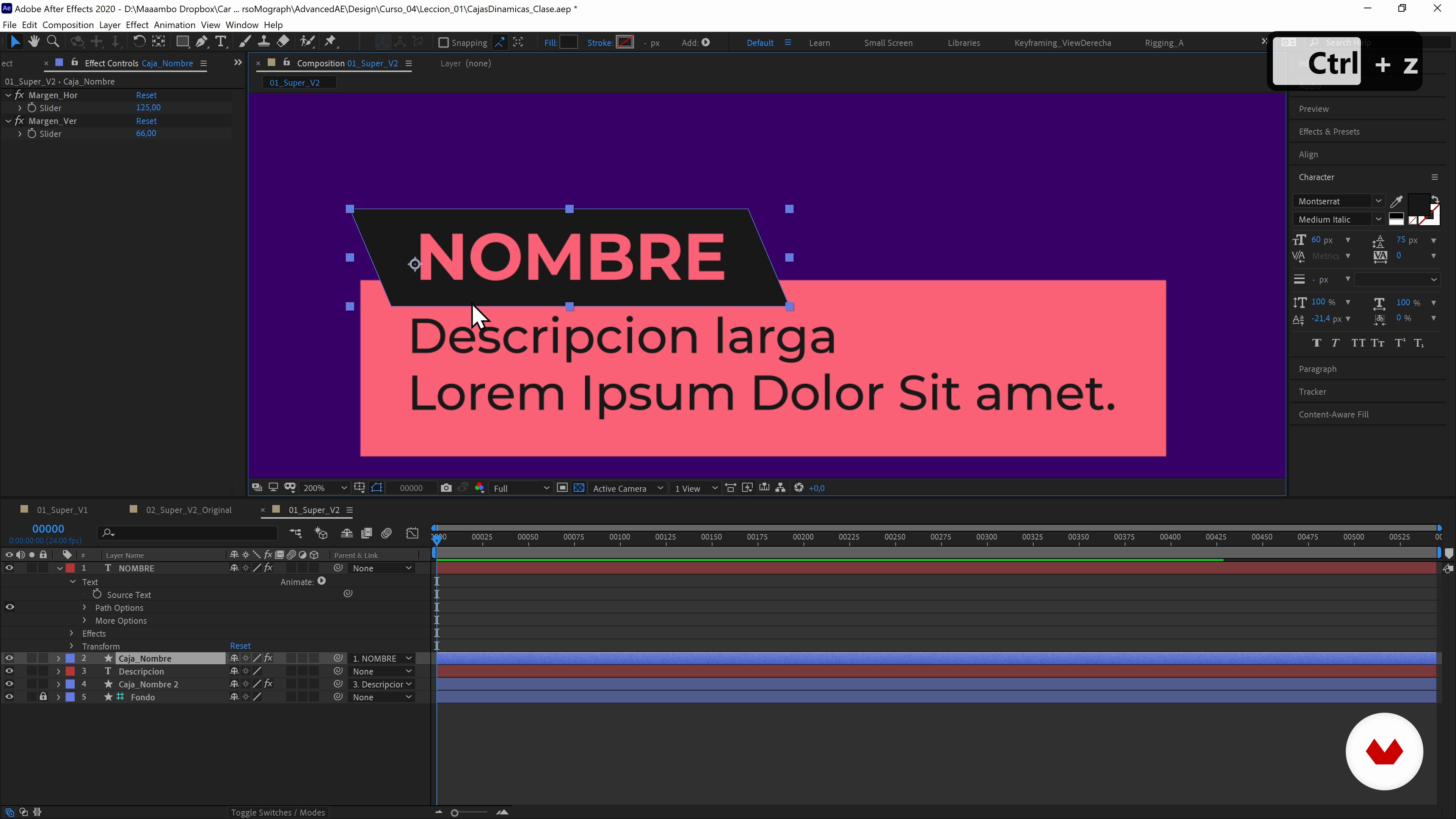Click the timeline layer search field
The width and height of the screenshot is (1456, 819).
tap(187, 533)
